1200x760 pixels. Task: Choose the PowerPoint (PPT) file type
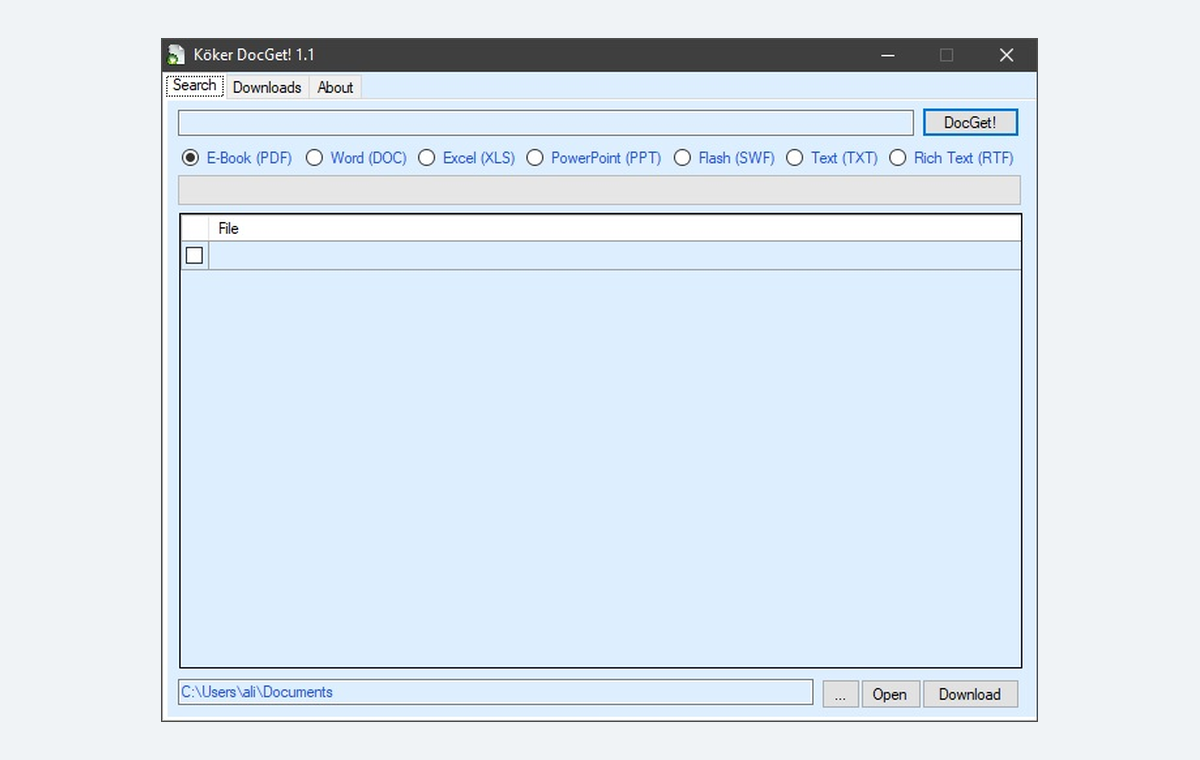[x=594, y=158]
